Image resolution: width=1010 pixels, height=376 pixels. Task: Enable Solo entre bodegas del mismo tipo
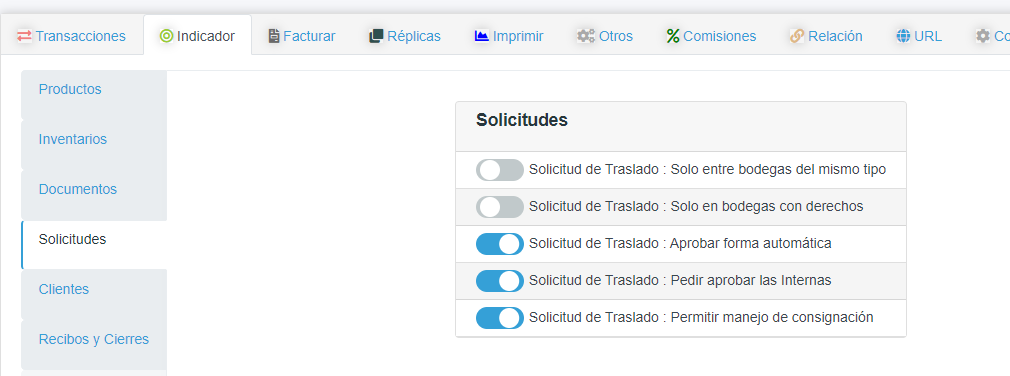point(500,170)
